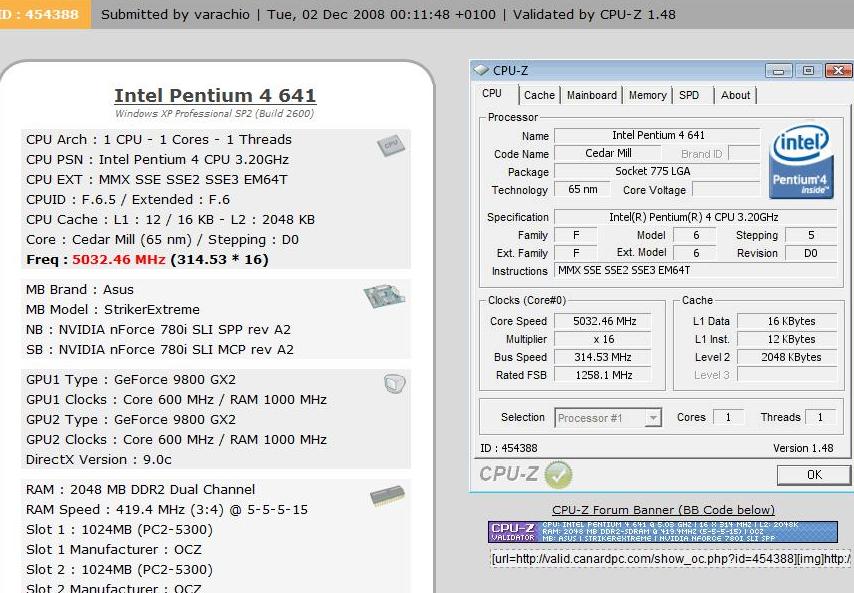854x593 pixels.
Task: Click the Slot 1 Manufacturer : OCZ line
Action: click(114, 549)
